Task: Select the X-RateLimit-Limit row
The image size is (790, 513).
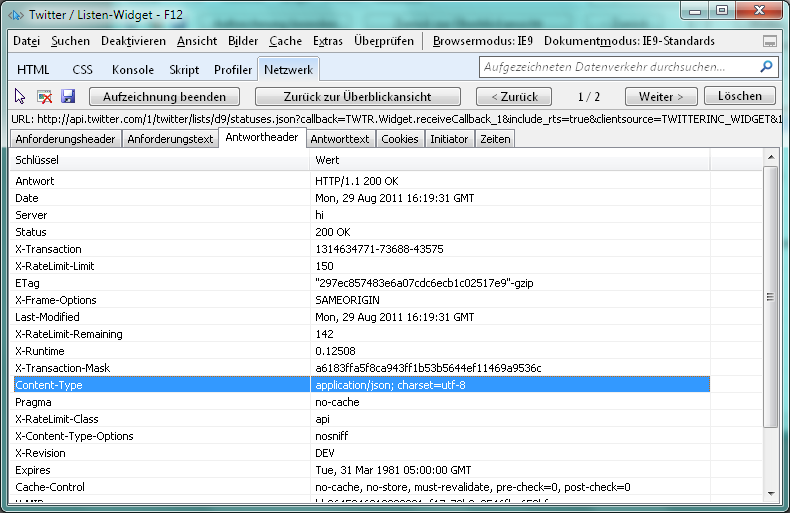Action: pos(361,266)
